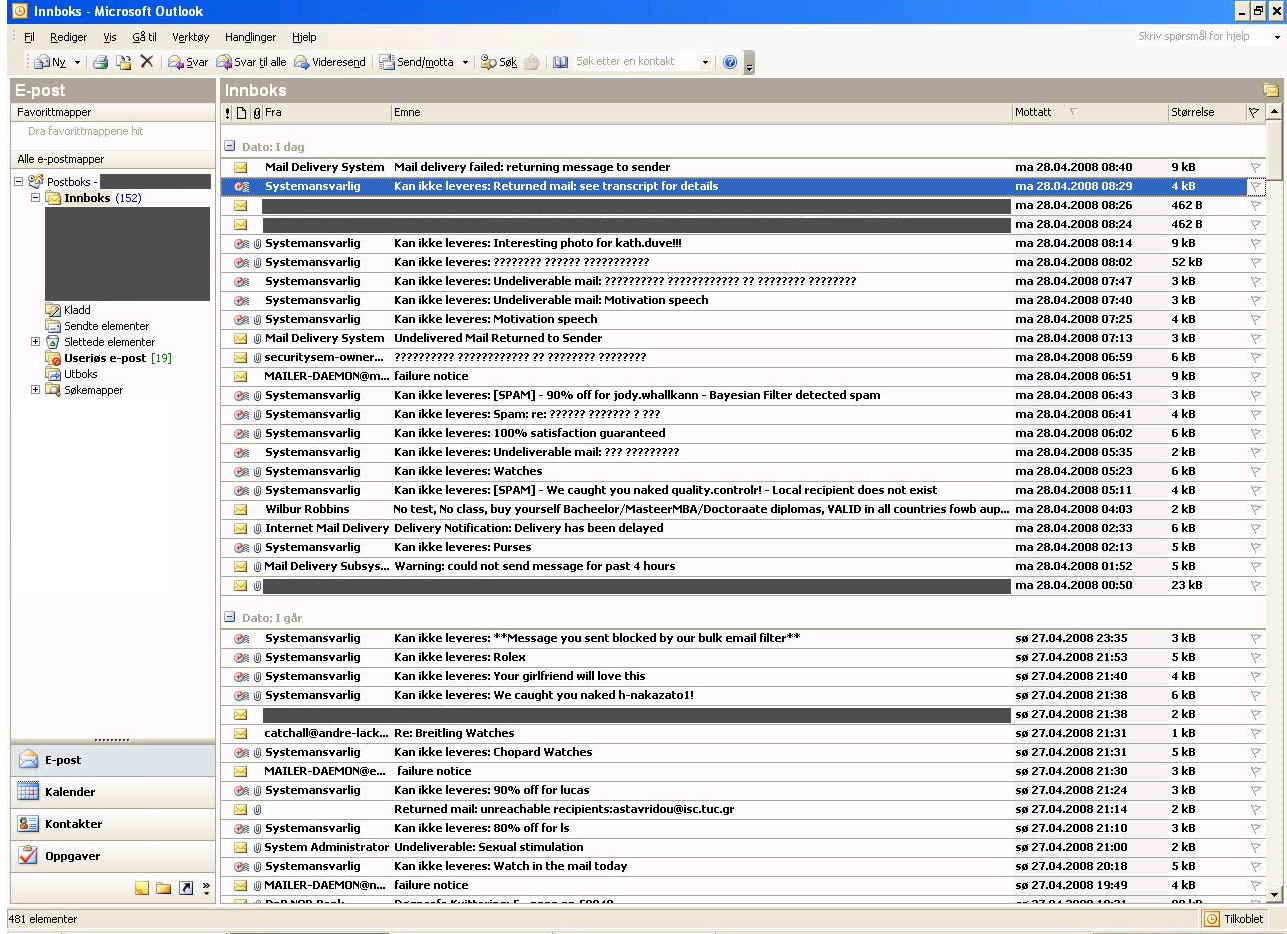Viewport: 1287px width, 934px height.
Task: Click envelope icon of Wilbur Robbins message
Action: pyautogui.click(x=240, y=509)
